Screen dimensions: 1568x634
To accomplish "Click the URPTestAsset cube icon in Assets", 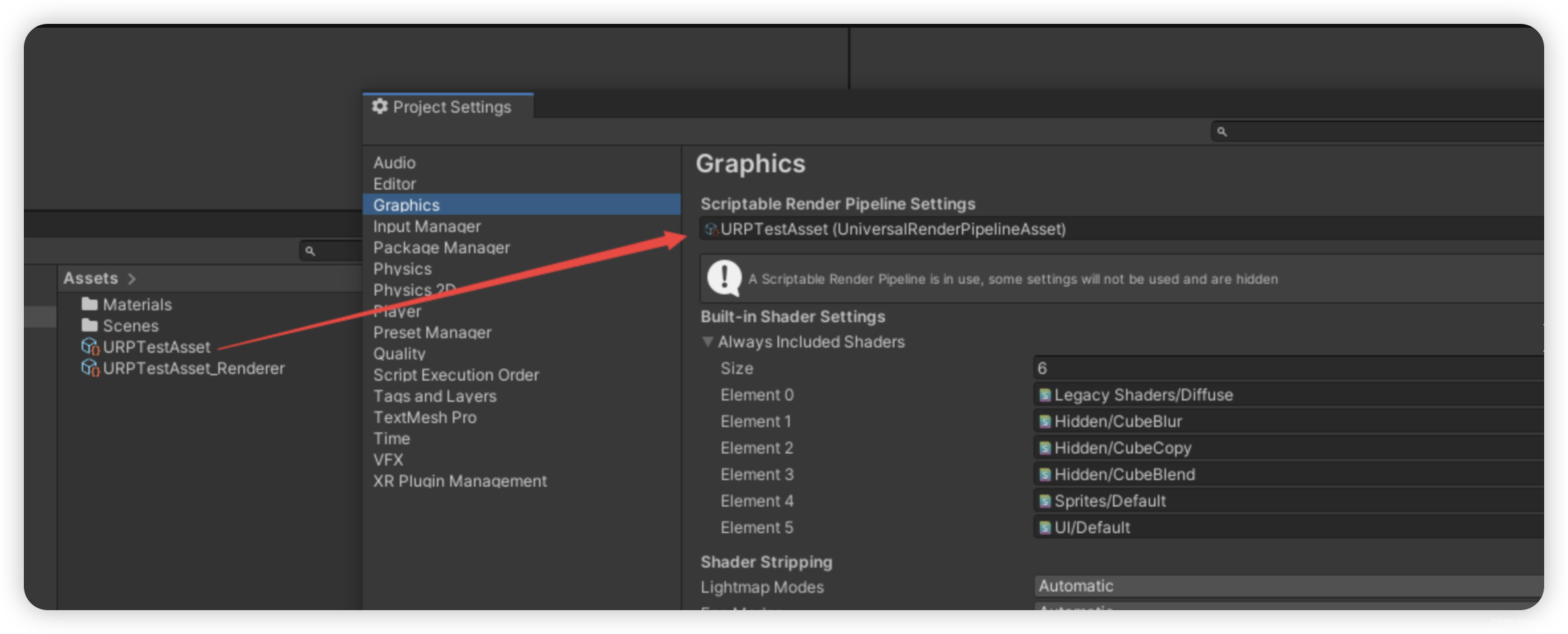I will [90, 346].
